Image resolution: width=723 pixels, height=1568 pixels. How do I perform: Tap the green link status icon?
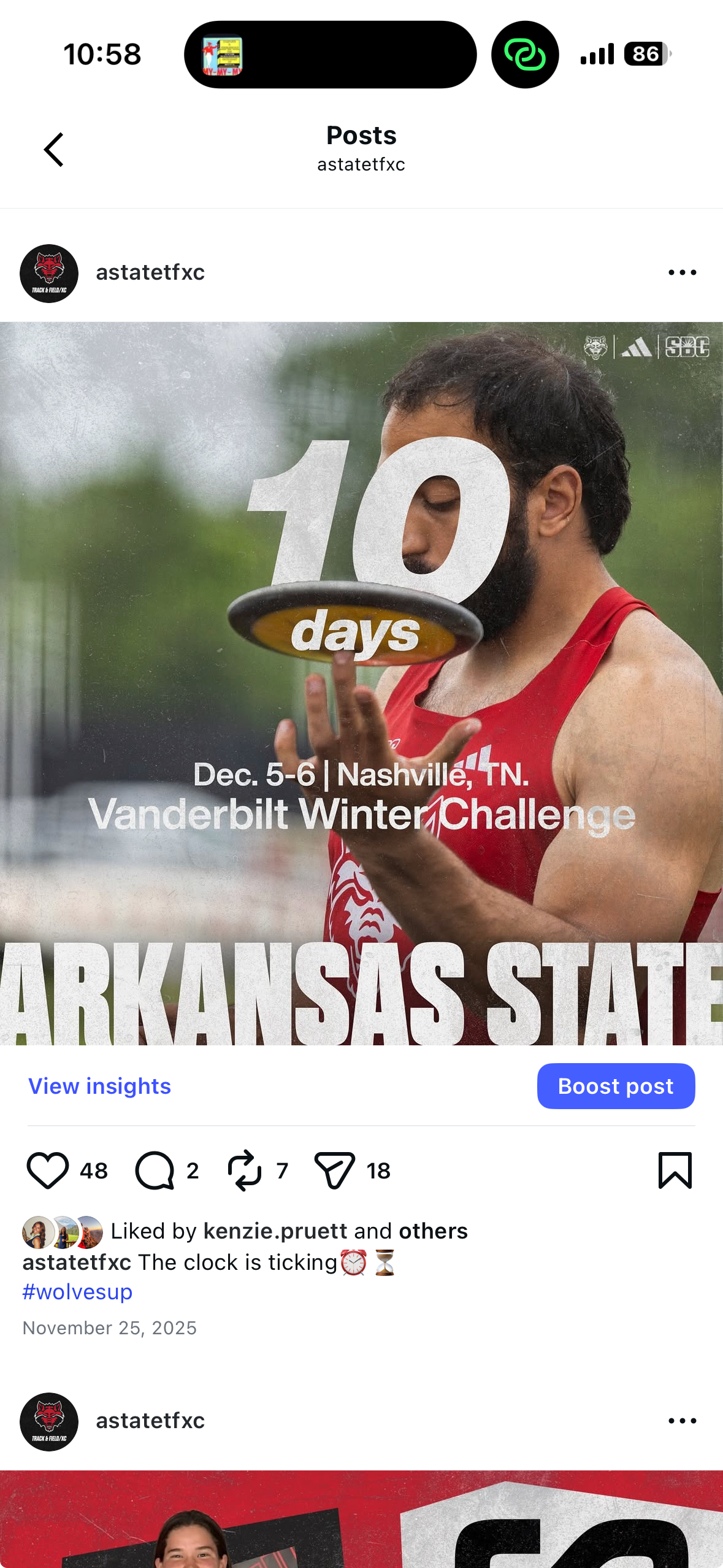(525, 55)
